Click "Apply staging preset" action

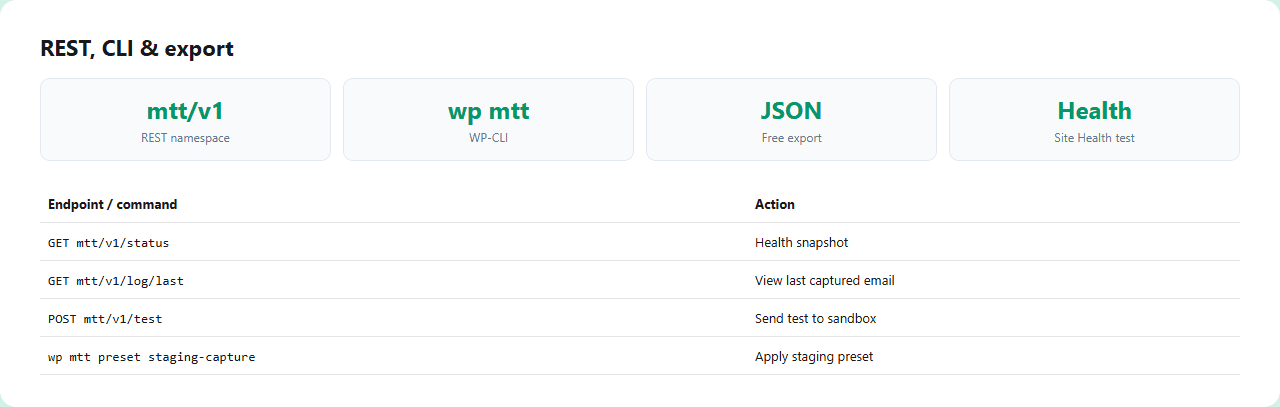click(x=814, y=356)
